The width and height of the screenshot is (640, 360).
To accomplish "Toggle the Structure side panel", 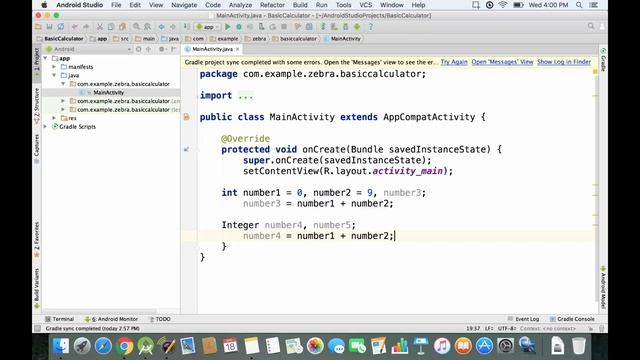I will pos(37,106).
